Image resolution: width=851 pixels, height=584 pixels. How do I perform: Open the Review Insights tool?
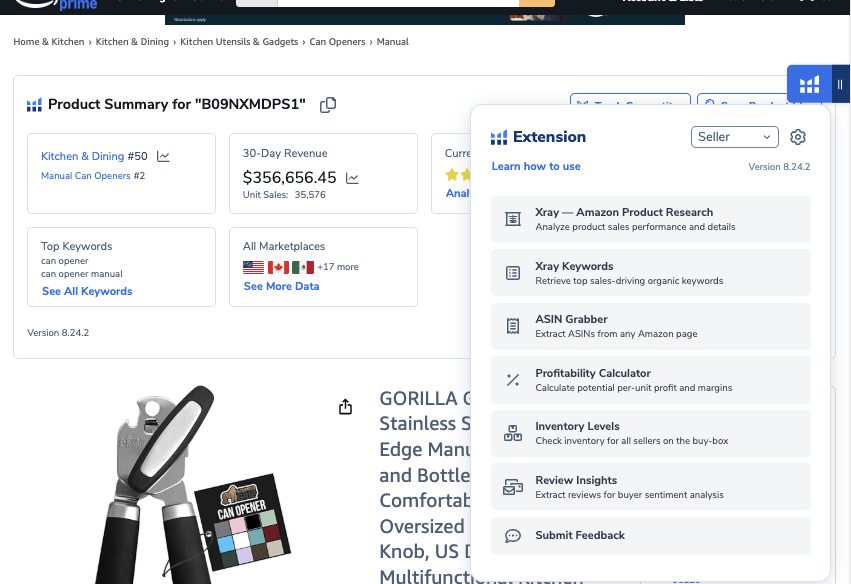tap(651, 487)
